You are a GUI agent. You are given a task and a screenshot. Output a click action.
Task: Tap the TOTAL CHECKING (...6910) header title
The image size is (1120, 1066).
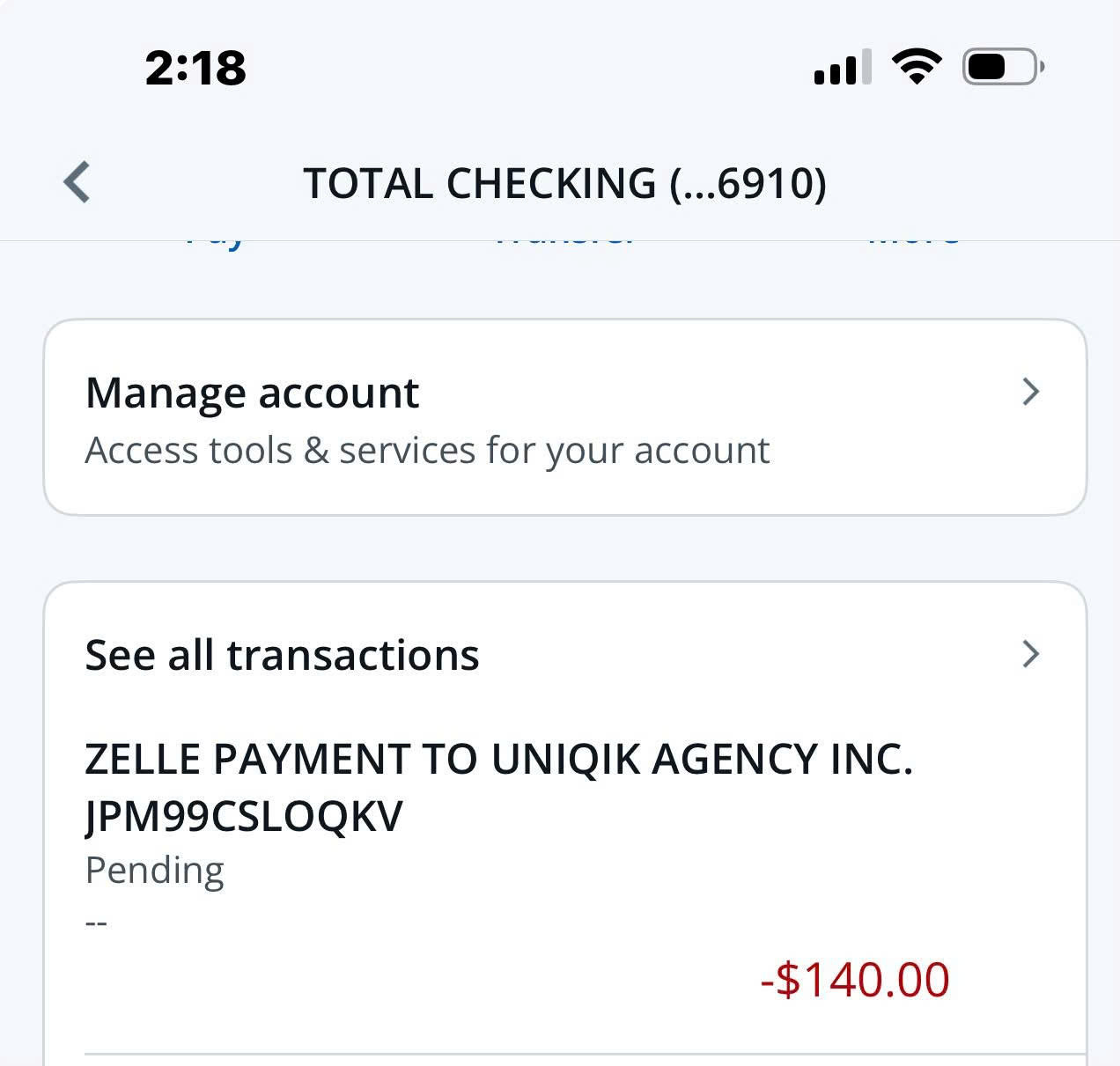pyautogui.click(x=565, y=183)
